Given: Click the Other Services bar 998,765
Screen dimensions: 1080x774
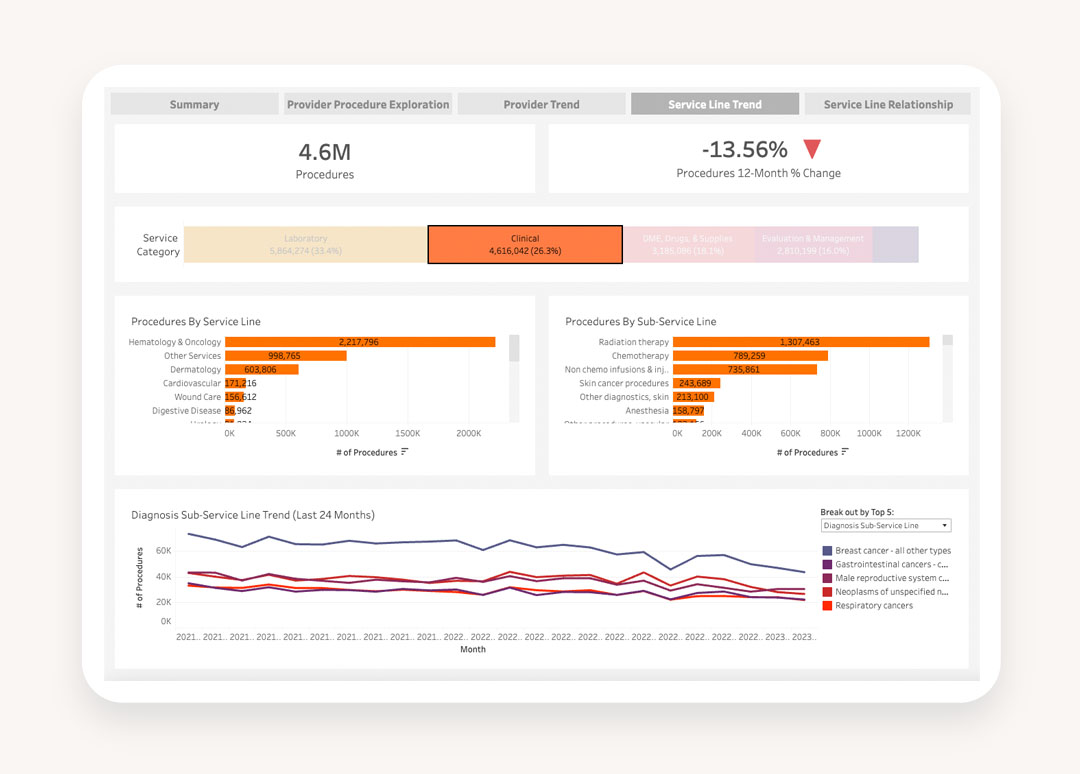Looking at the screenshot, I should coord(286,355).
